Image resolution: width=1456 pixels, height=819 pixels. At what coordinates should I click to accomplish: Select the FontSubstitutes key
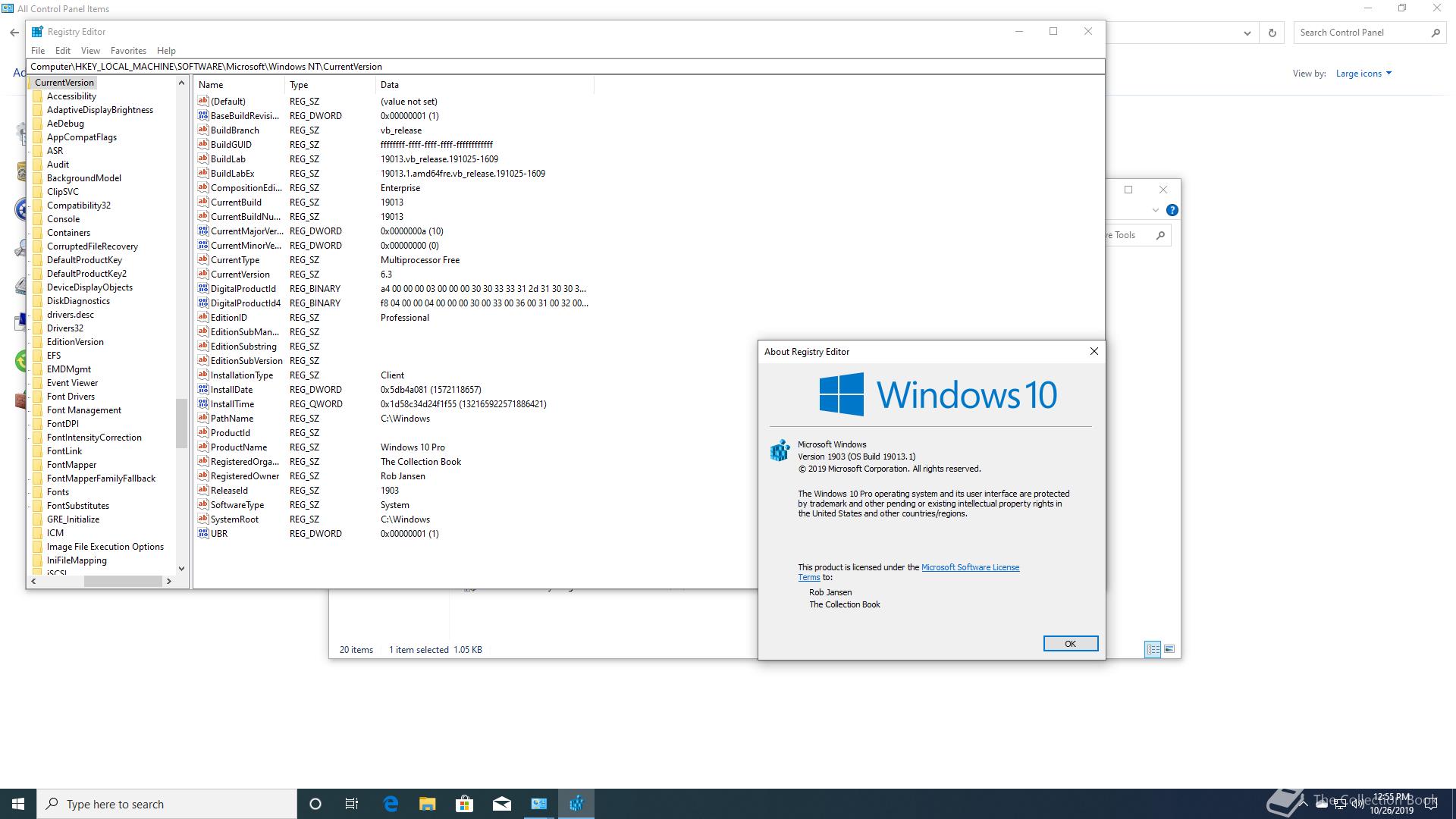pyautogui.click(x=77, y=506)
